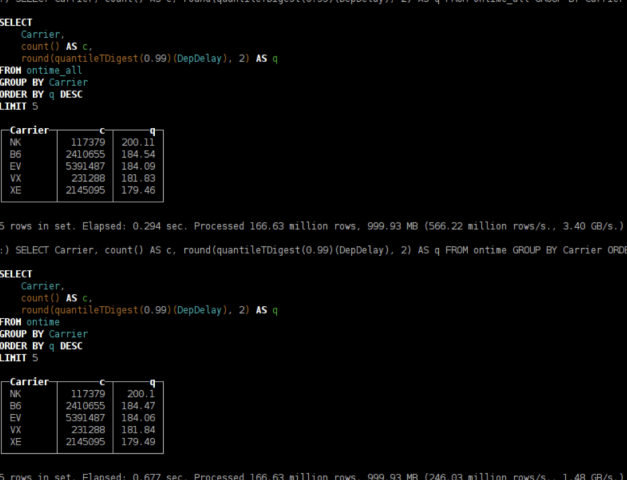This screenshot has width=627, height=480.
Task: Click the 2410655 count in second table
Action: point(86,406)
